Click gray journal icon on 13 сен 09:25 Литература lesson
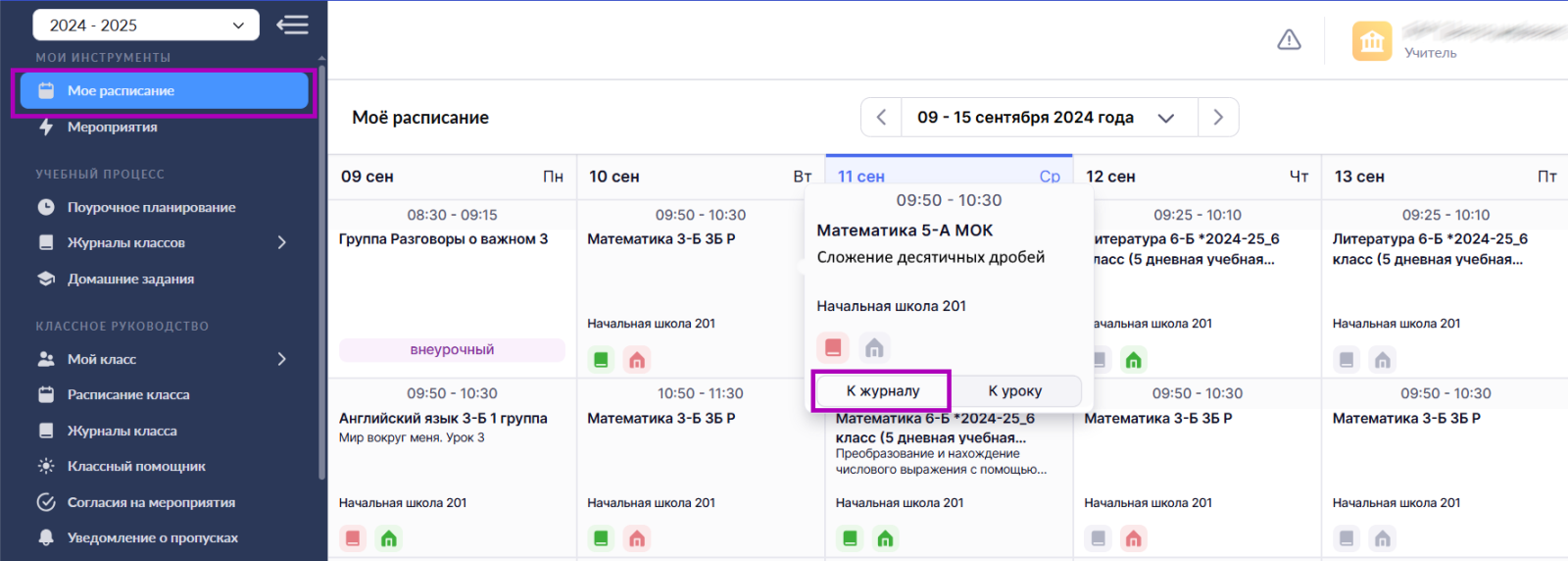 point(1347,360)
